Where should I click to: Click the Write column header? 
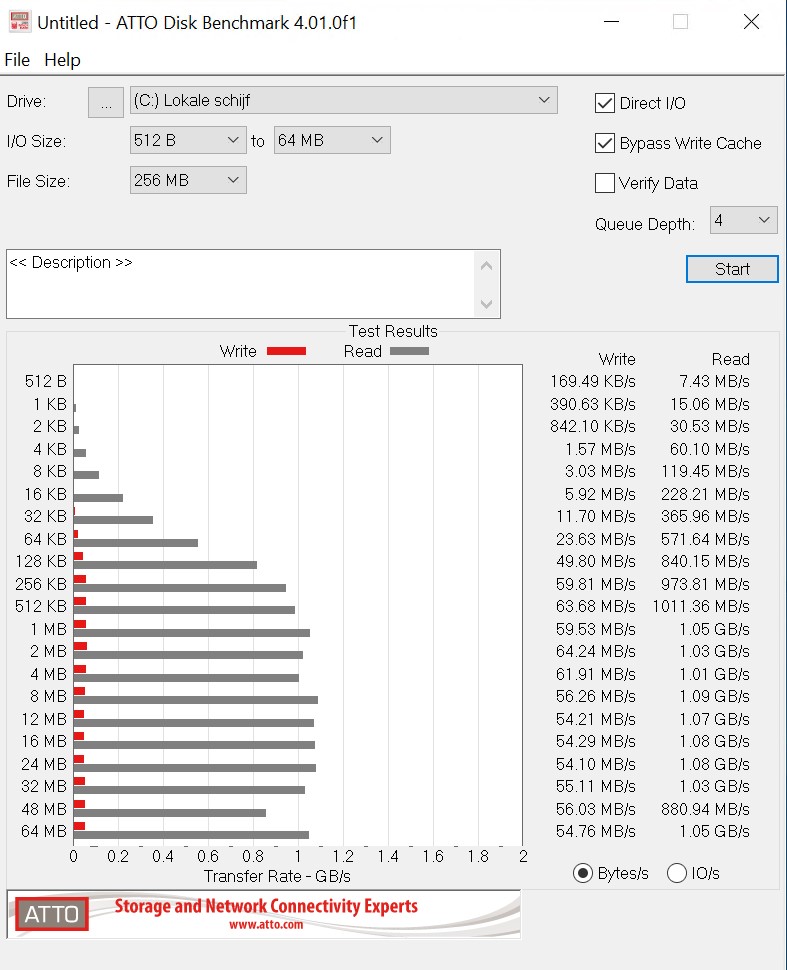(617, 359)
